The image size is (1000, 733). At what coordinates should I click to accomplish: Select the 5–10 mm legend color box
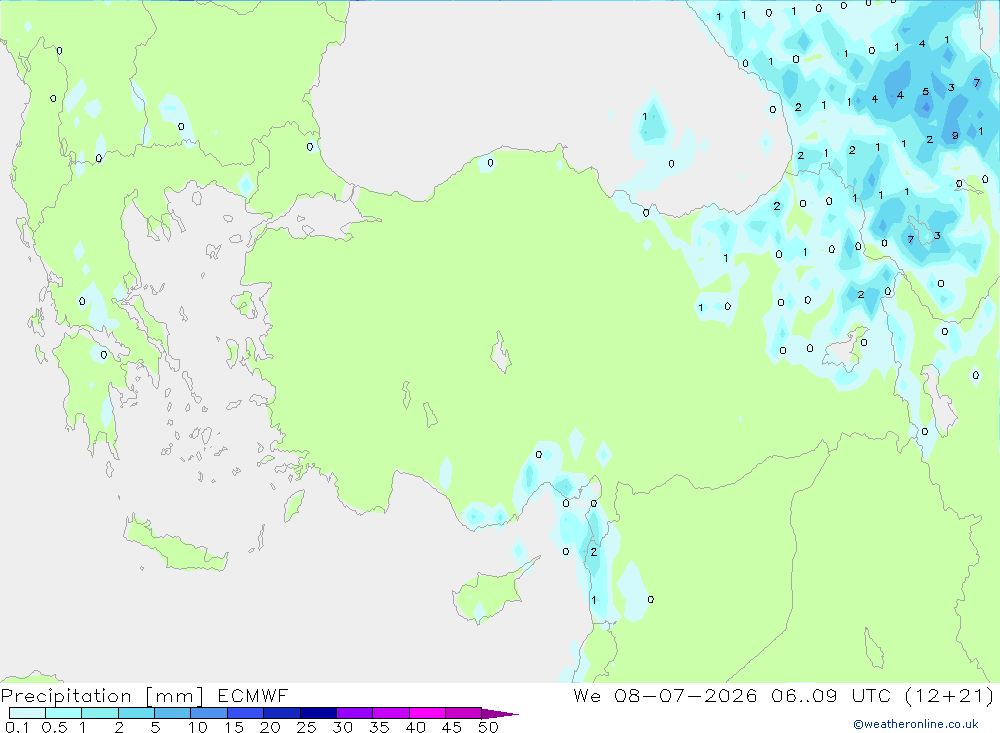pos(173,713)
